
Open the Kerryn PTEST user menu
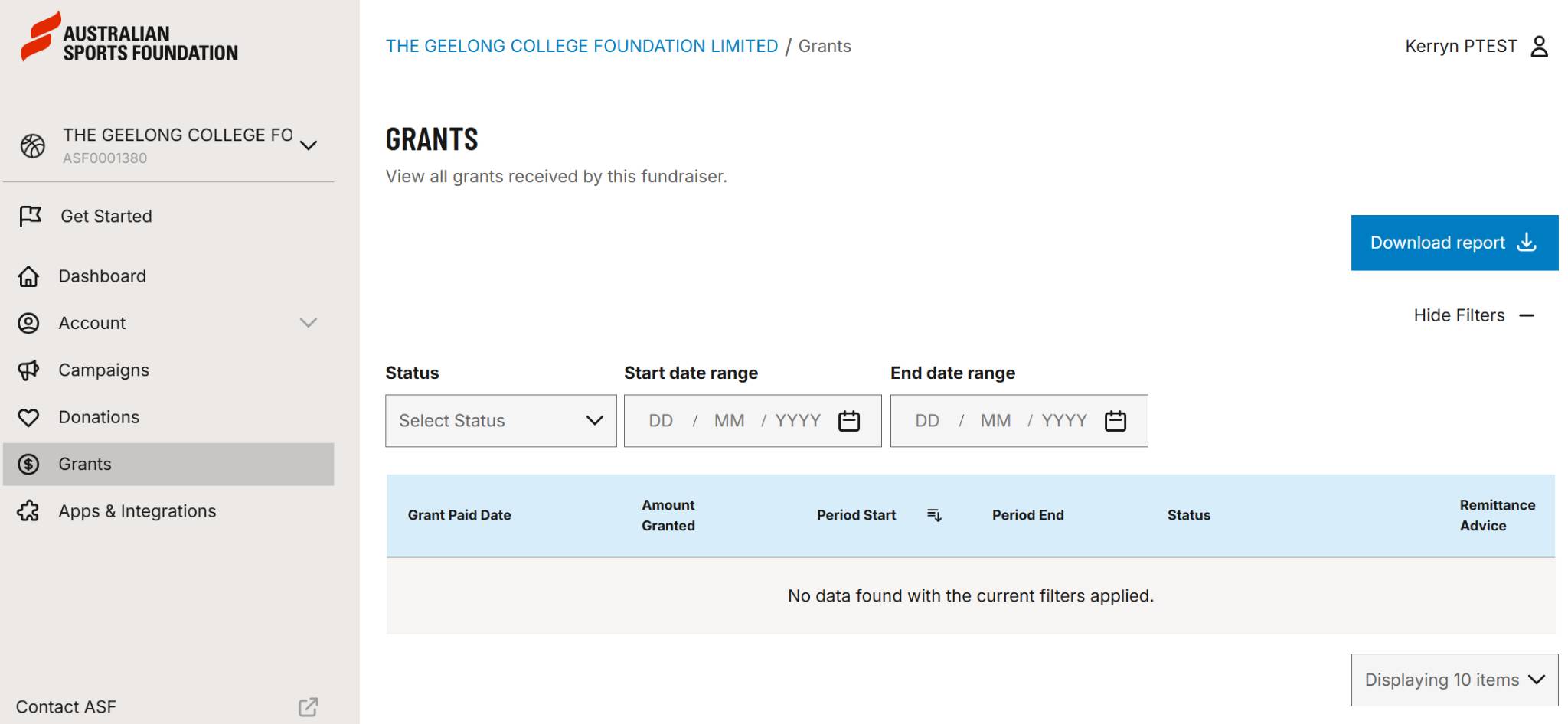tap(1477, 47)
